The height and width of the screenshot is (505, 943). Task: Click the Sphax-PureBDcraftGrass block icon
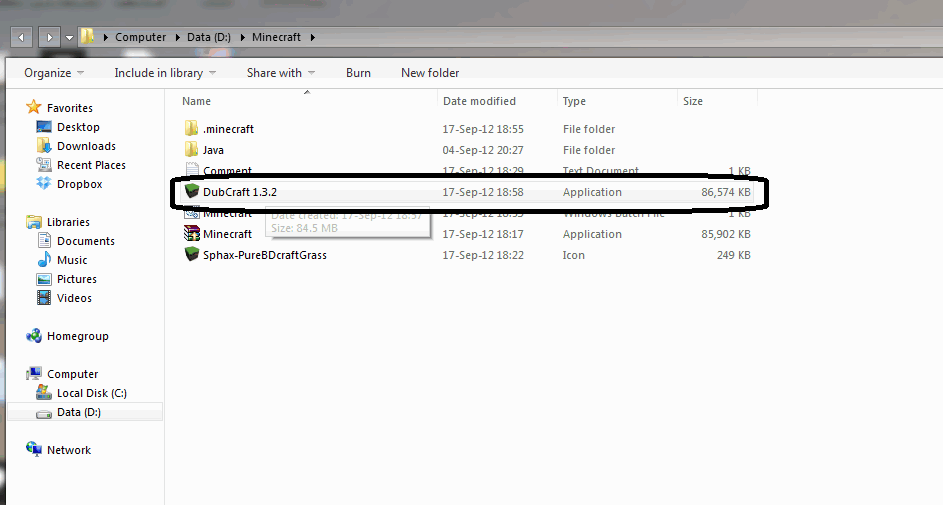click(x=191, y=254)
